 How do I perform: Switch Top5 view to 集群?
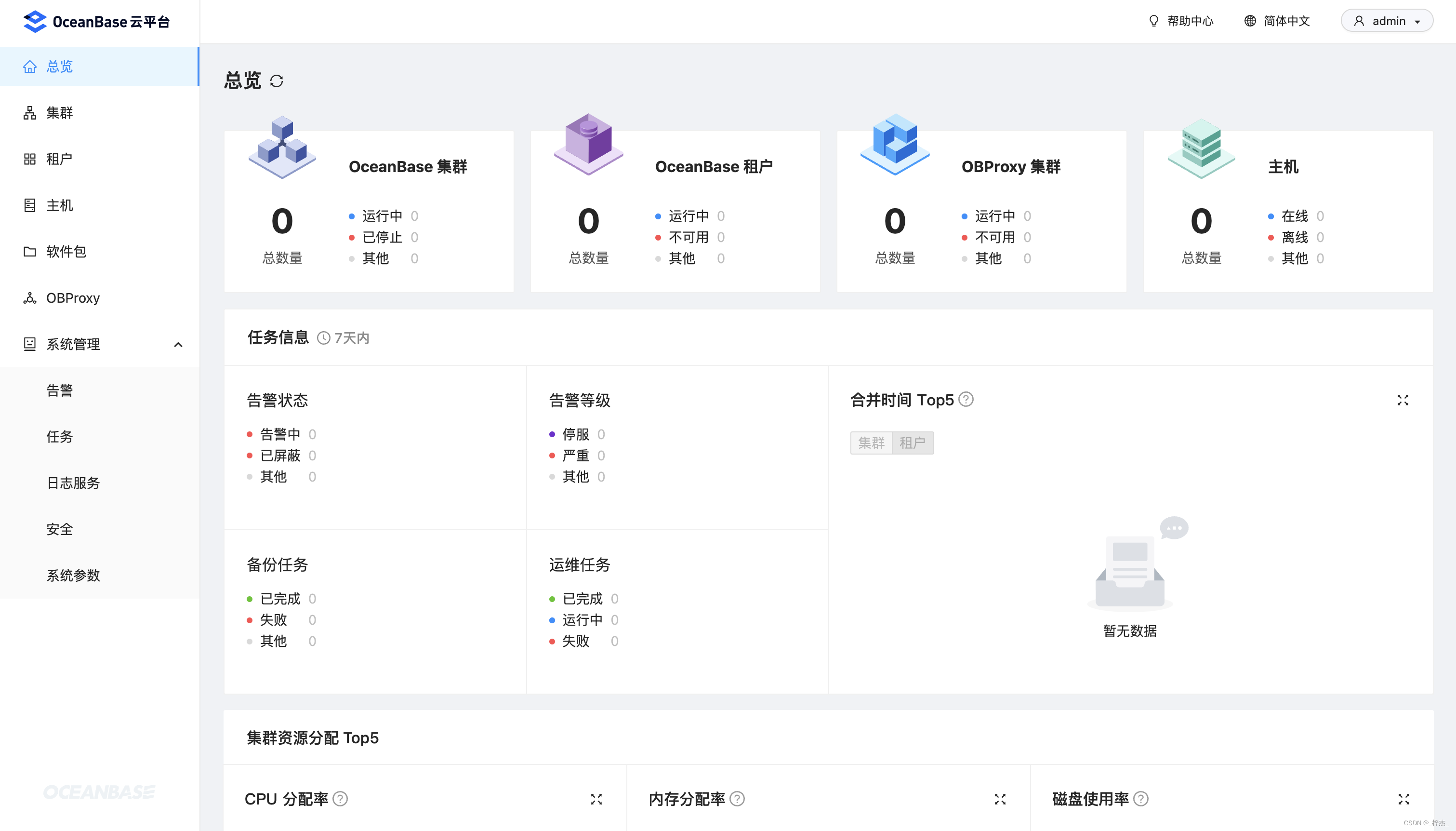pyautogui.click(x=871, y=443)
